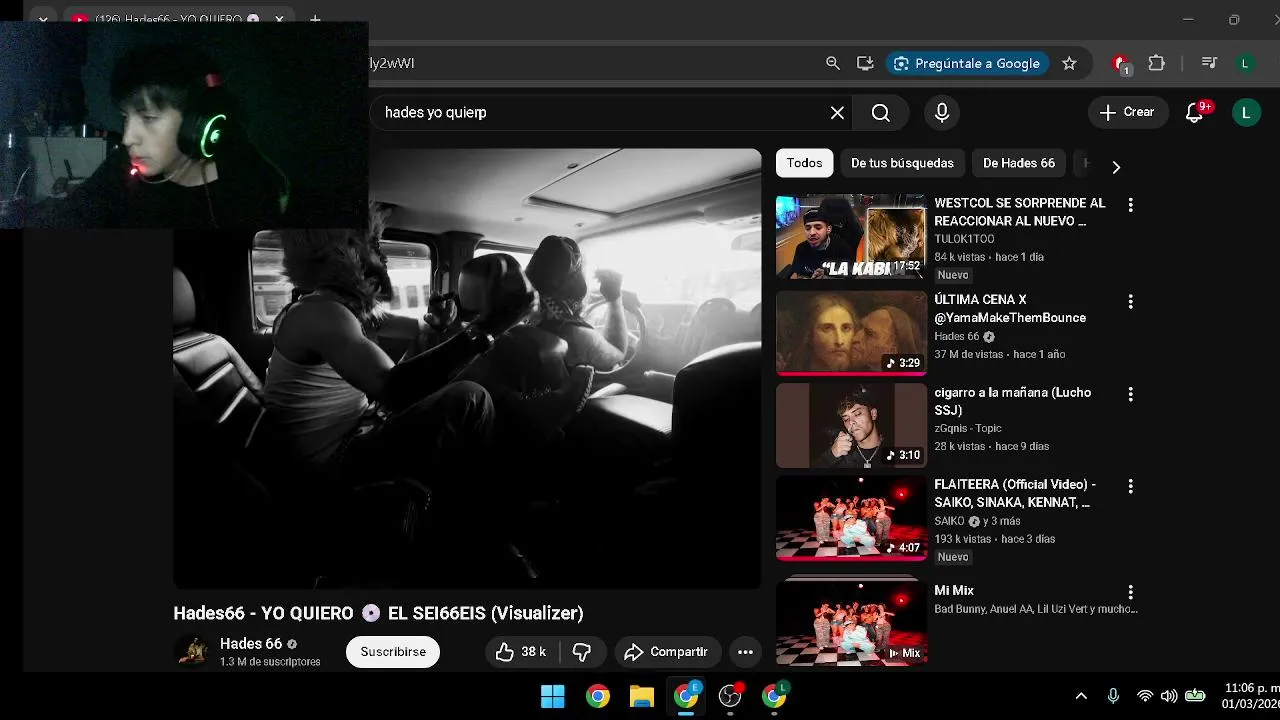Click SAIKO y 3 más channel text
Screen dimensions: 1280x720
pos(977,521)
